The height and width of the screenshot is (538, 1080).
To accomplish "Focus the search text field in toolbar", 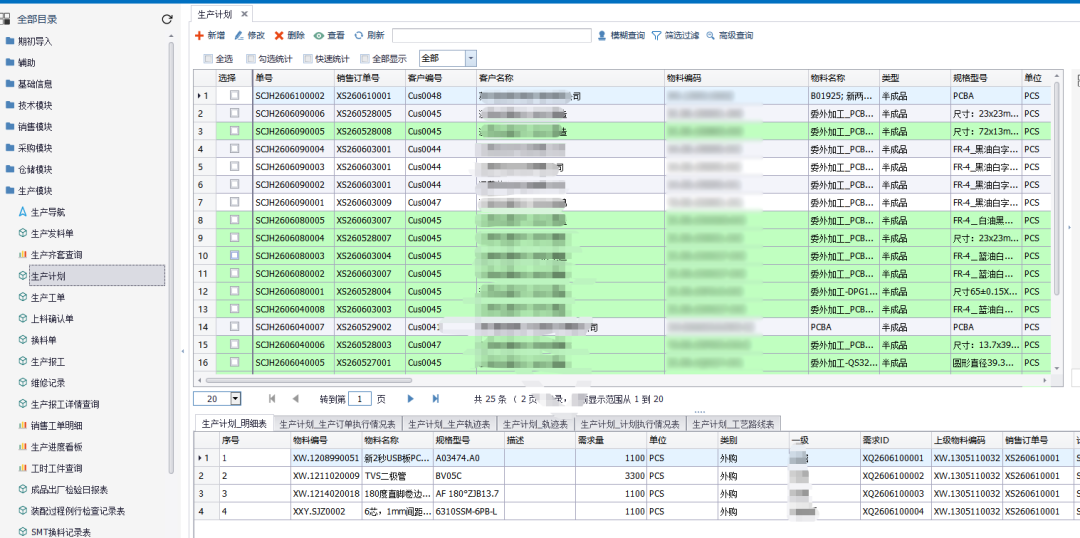I will [x=492, y=35].
